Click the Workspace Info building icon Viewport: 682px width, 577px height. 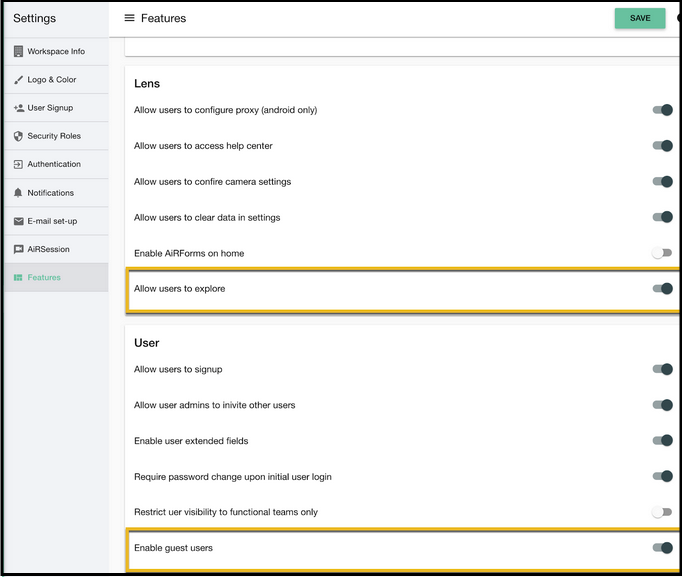[18, 51]
